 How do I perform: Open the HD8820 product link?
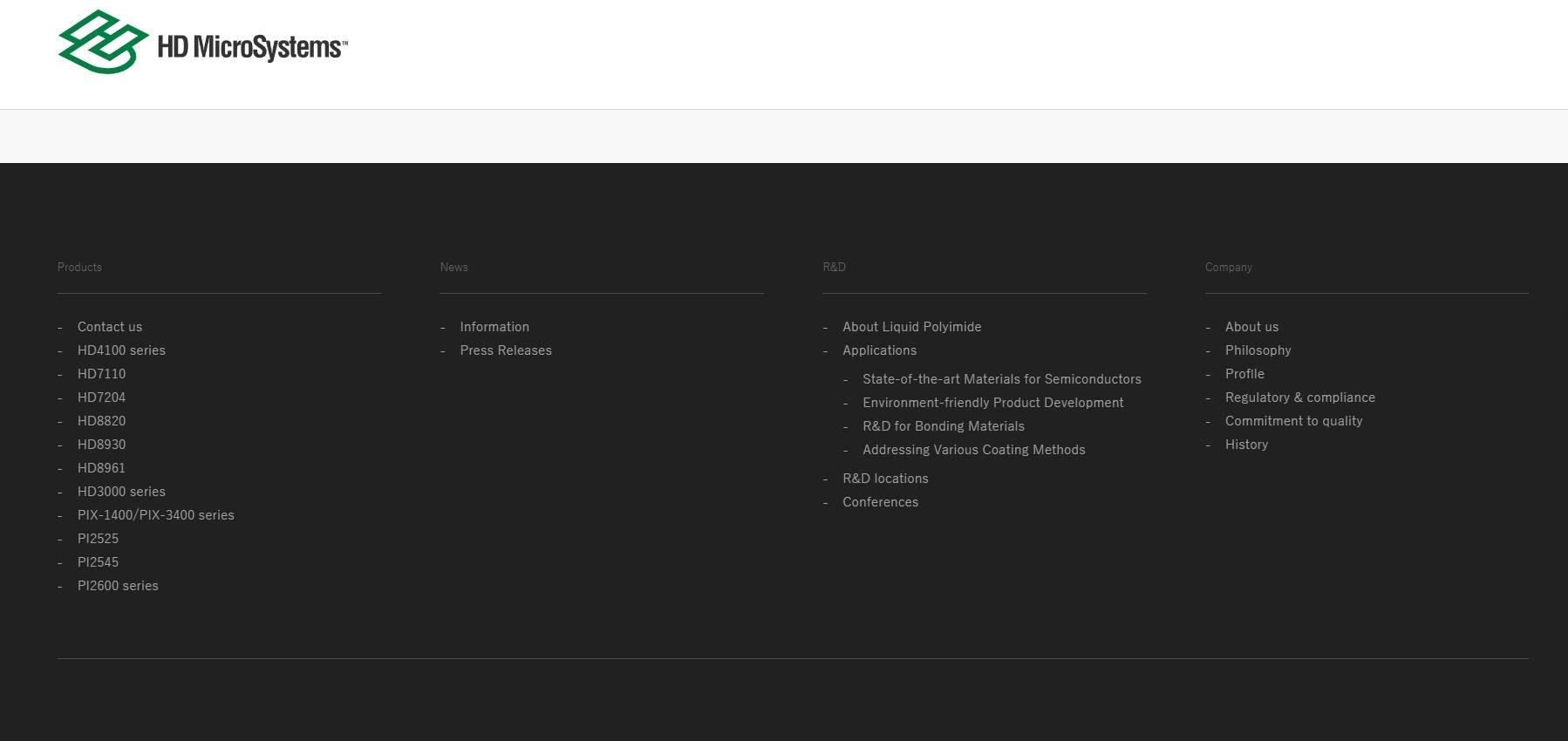(x=101, y=421)
